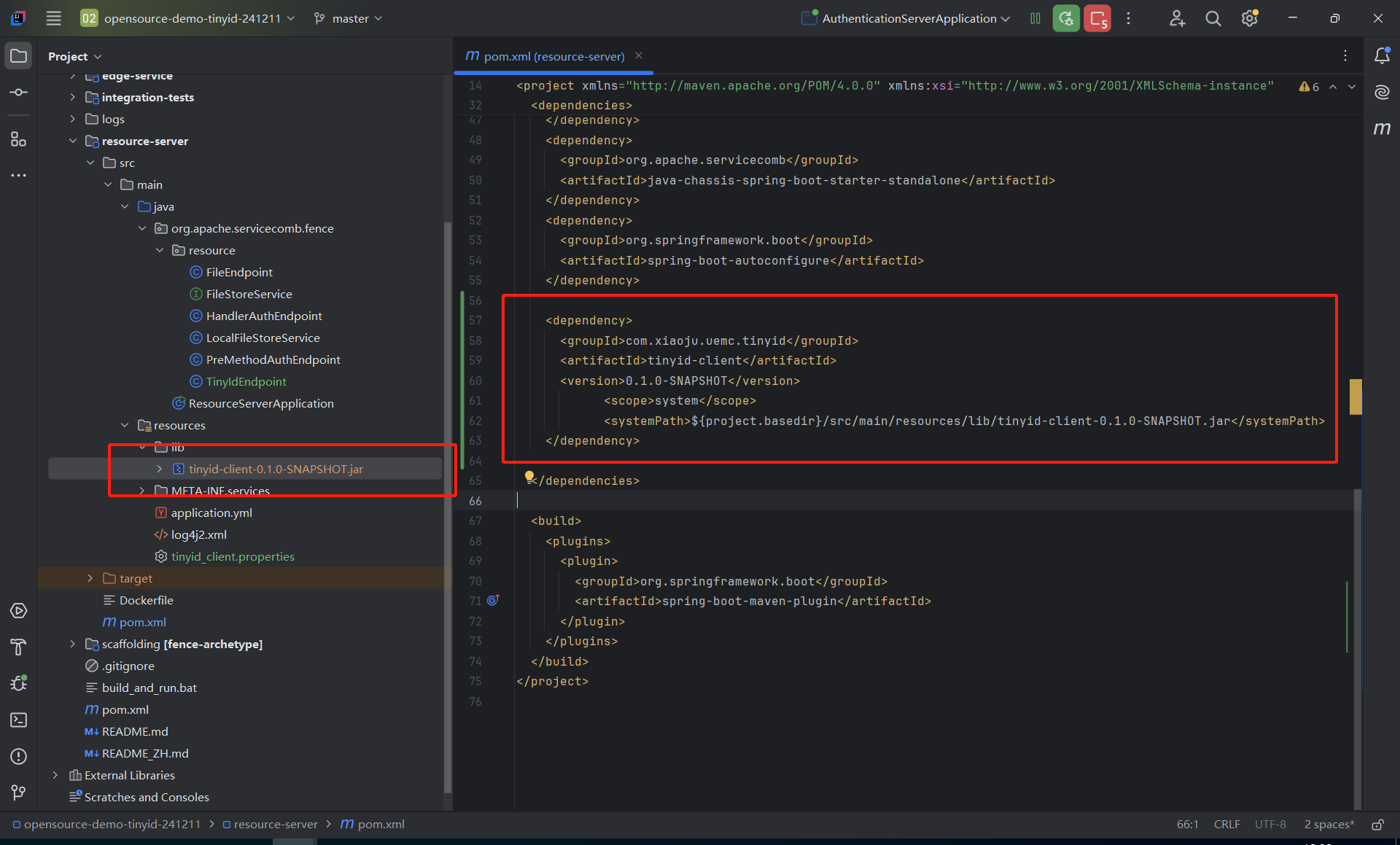
Task: Toggle the Project tool window button
Action: point(19,56)
